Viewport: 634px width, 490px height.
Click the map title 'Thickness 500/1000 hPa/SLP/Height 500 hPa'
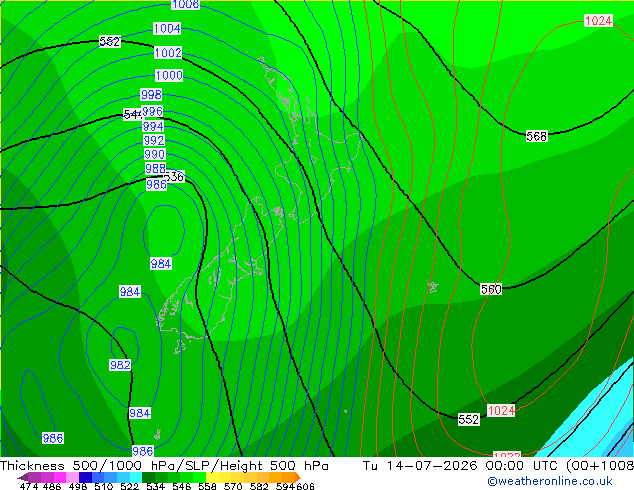[164, 466]
